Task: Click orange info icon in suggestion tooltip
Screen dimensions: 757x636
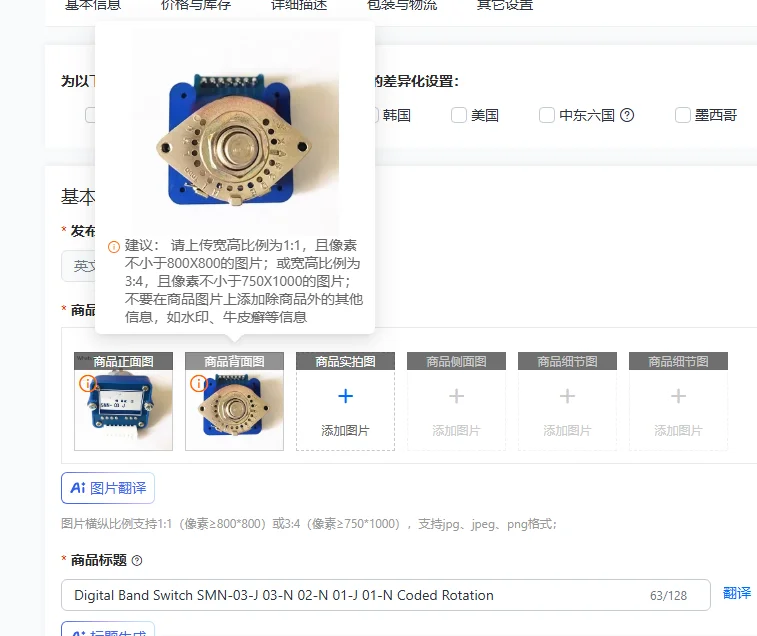Action: 113,247
